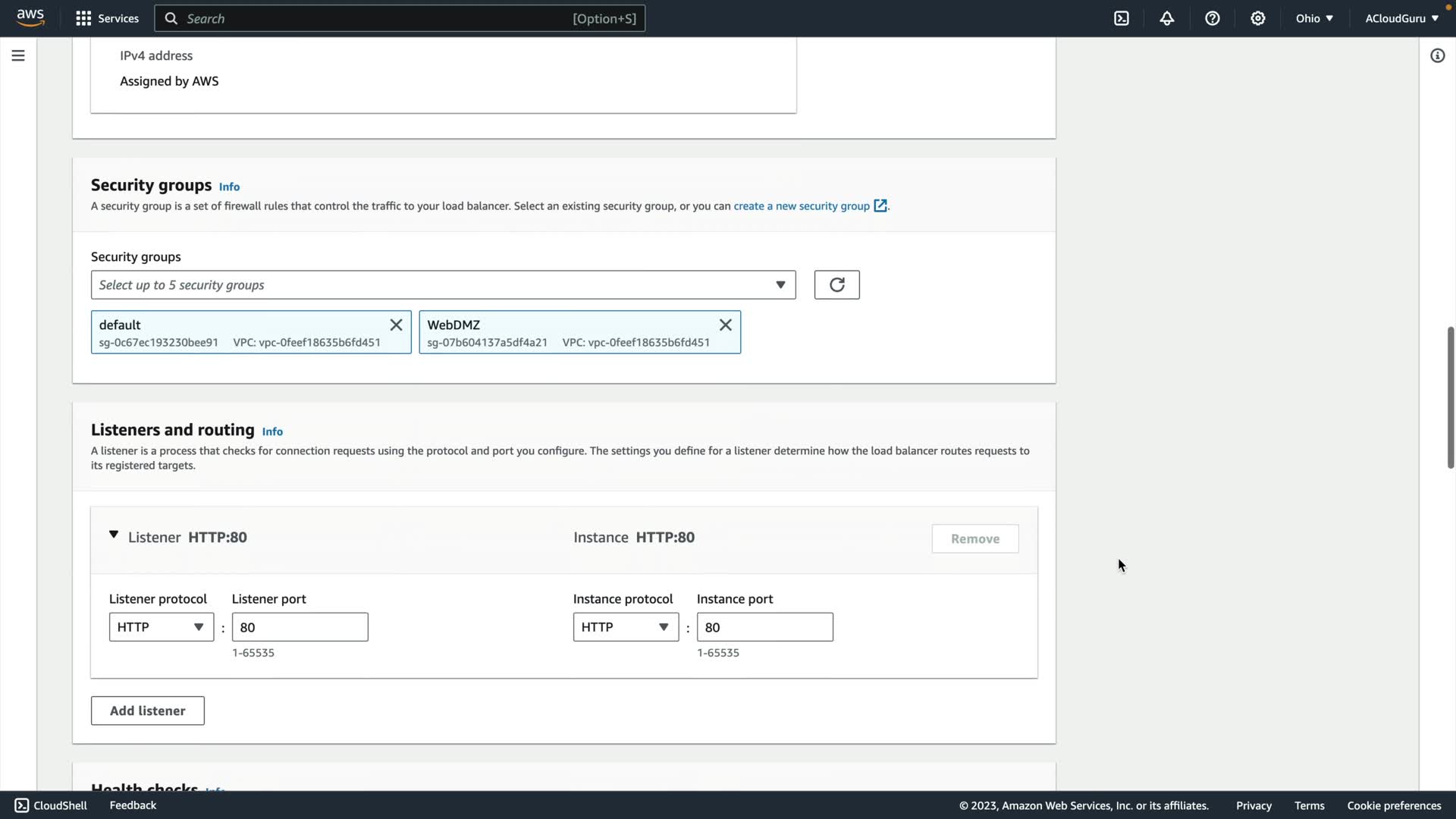Open the Services menu

107,18
